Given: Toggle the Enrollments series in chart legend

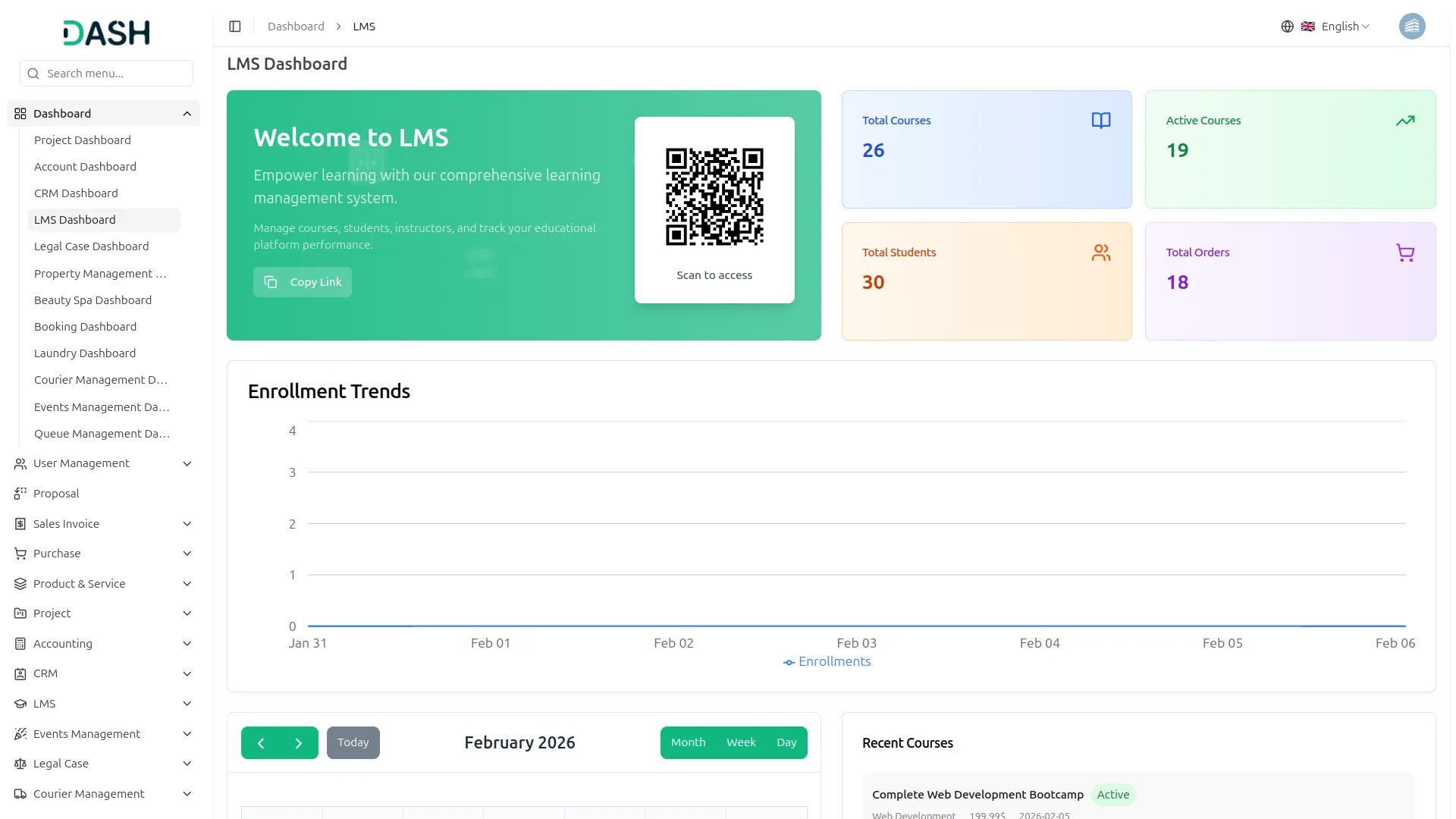Looking at the screenshot, I should pos(827,662).
